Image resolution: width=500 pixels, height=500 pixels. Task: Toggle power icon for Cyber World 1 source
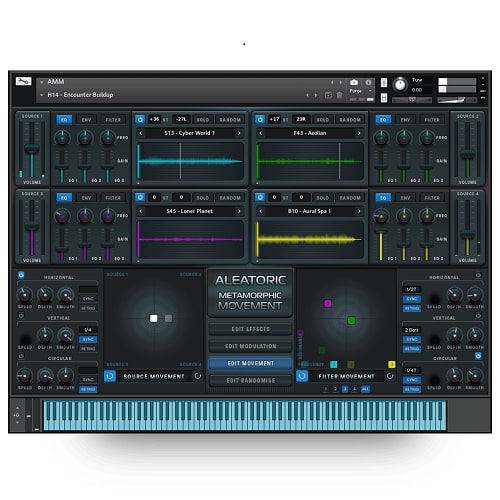tap(140, 119)
